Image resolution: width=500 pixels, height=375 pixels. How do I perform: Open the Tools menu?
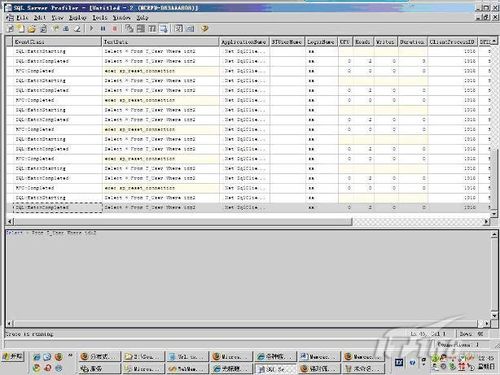click(100, 17)
